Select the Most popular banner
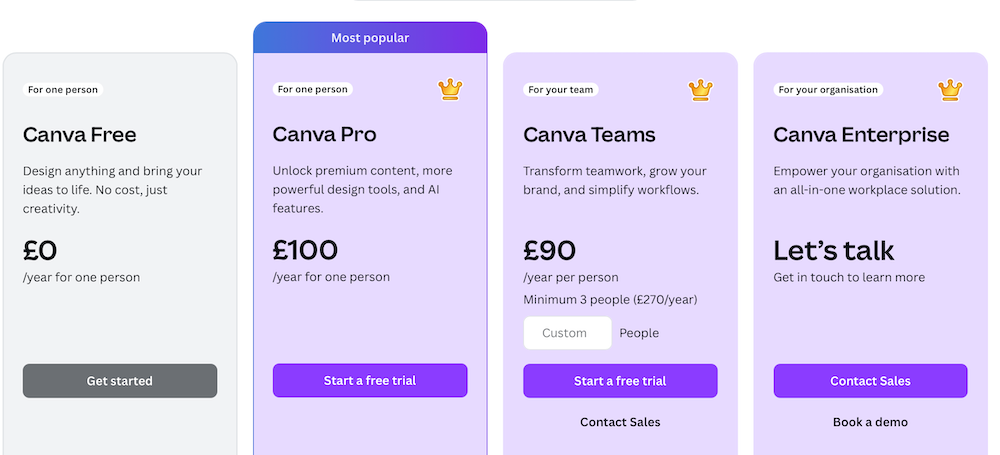1000x455 pixels. (370, 38)
